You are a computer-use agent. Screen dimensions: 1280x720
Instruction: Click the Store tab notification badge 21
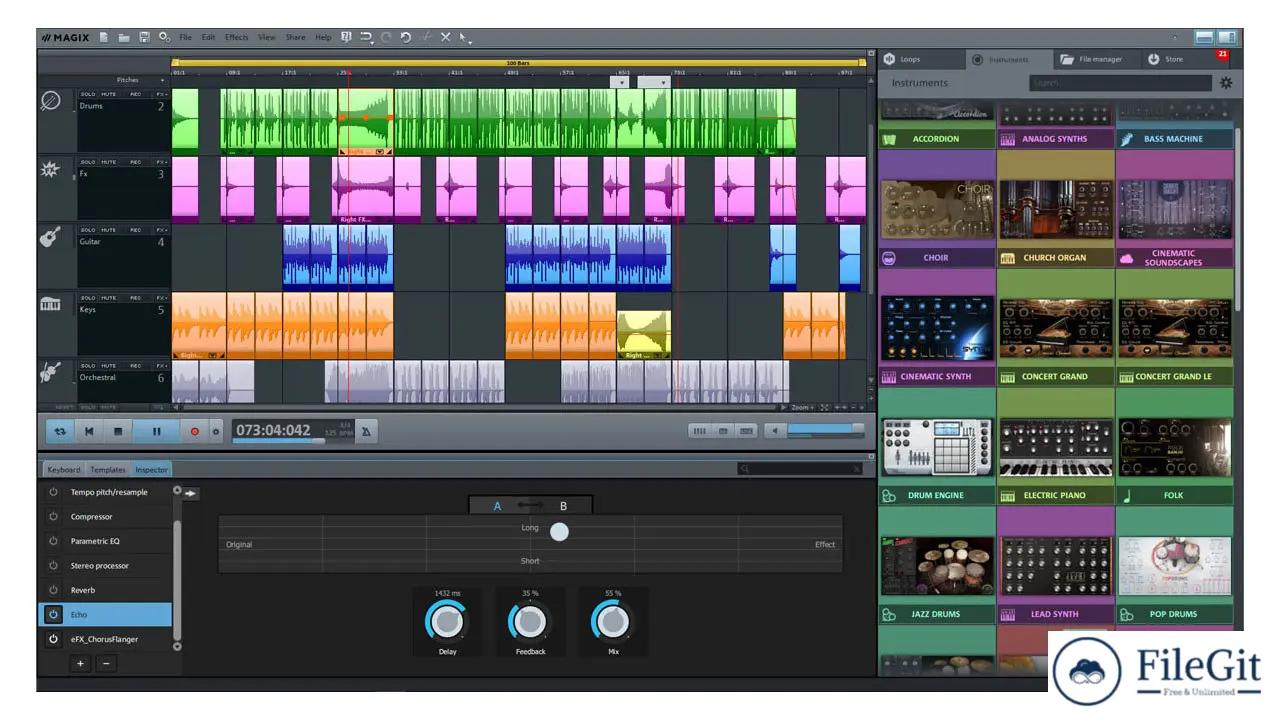tap(1222, 54)
